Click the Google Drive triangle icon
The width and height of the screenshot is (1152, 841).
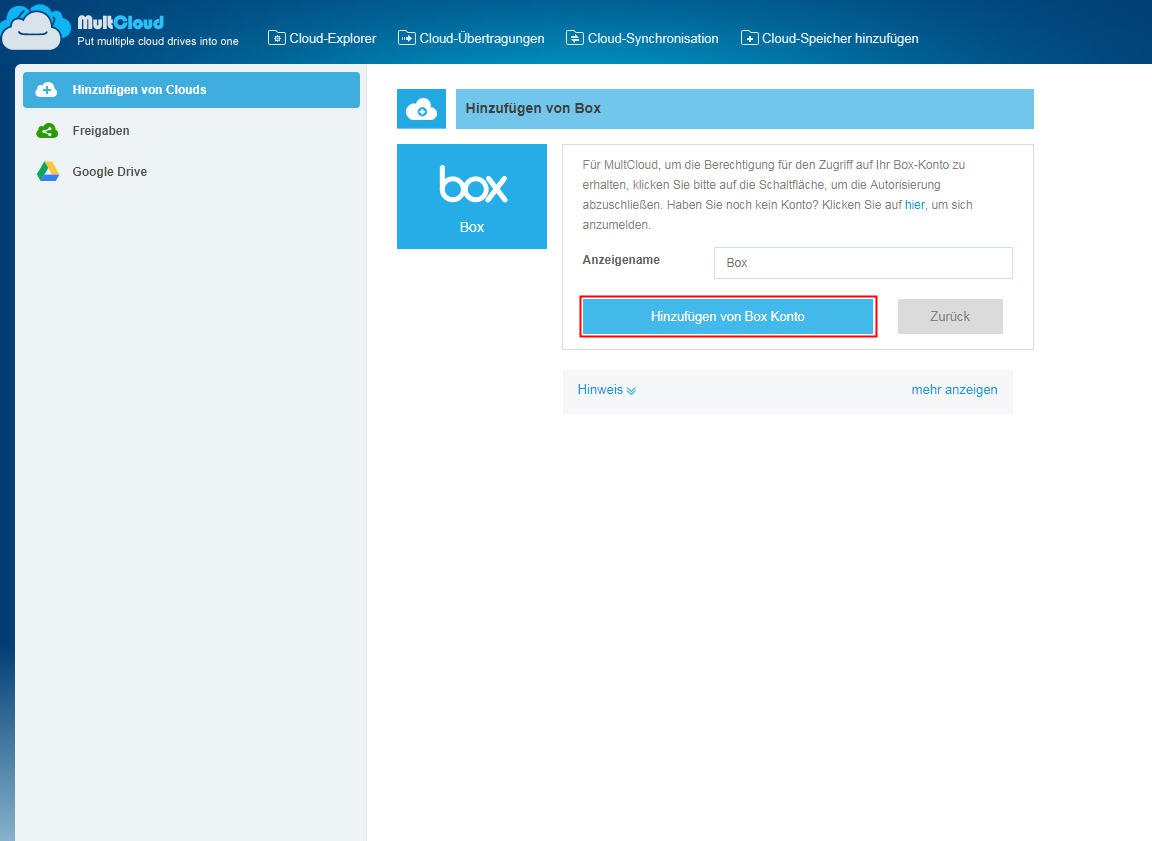(x=48, y=171)
